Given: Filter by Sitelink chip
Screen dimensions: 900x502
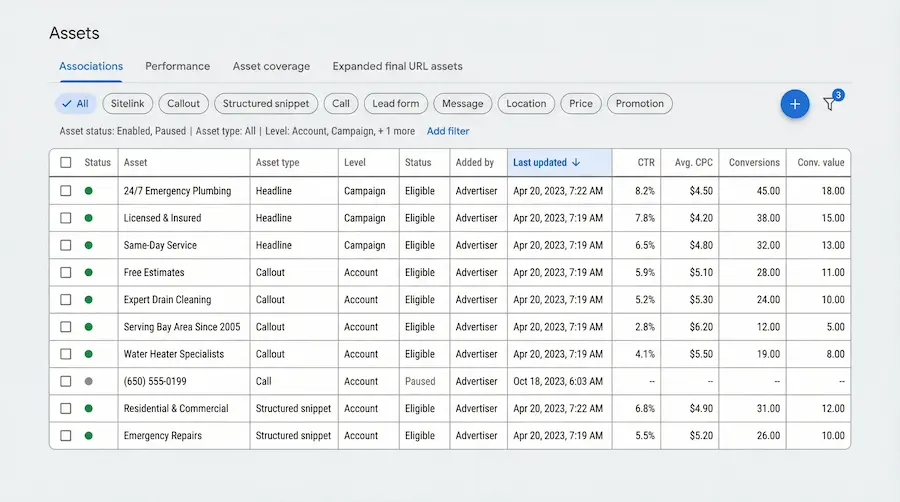Looking at the screenshot, I should pos(127,104).
